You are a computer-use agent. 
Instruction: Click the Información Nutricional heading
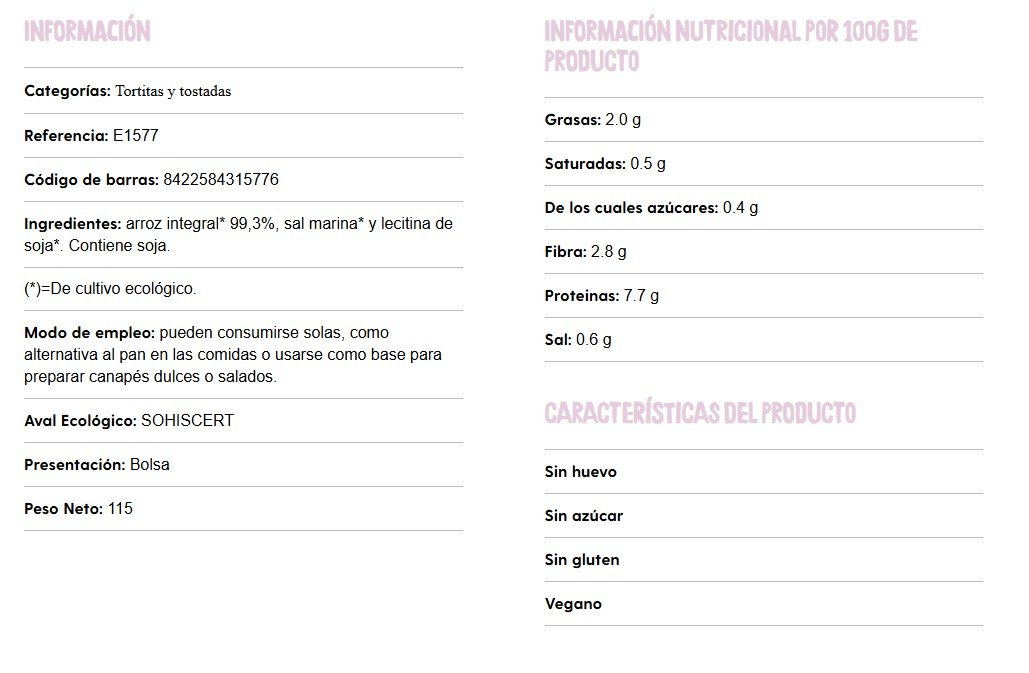tap(730, 46)
